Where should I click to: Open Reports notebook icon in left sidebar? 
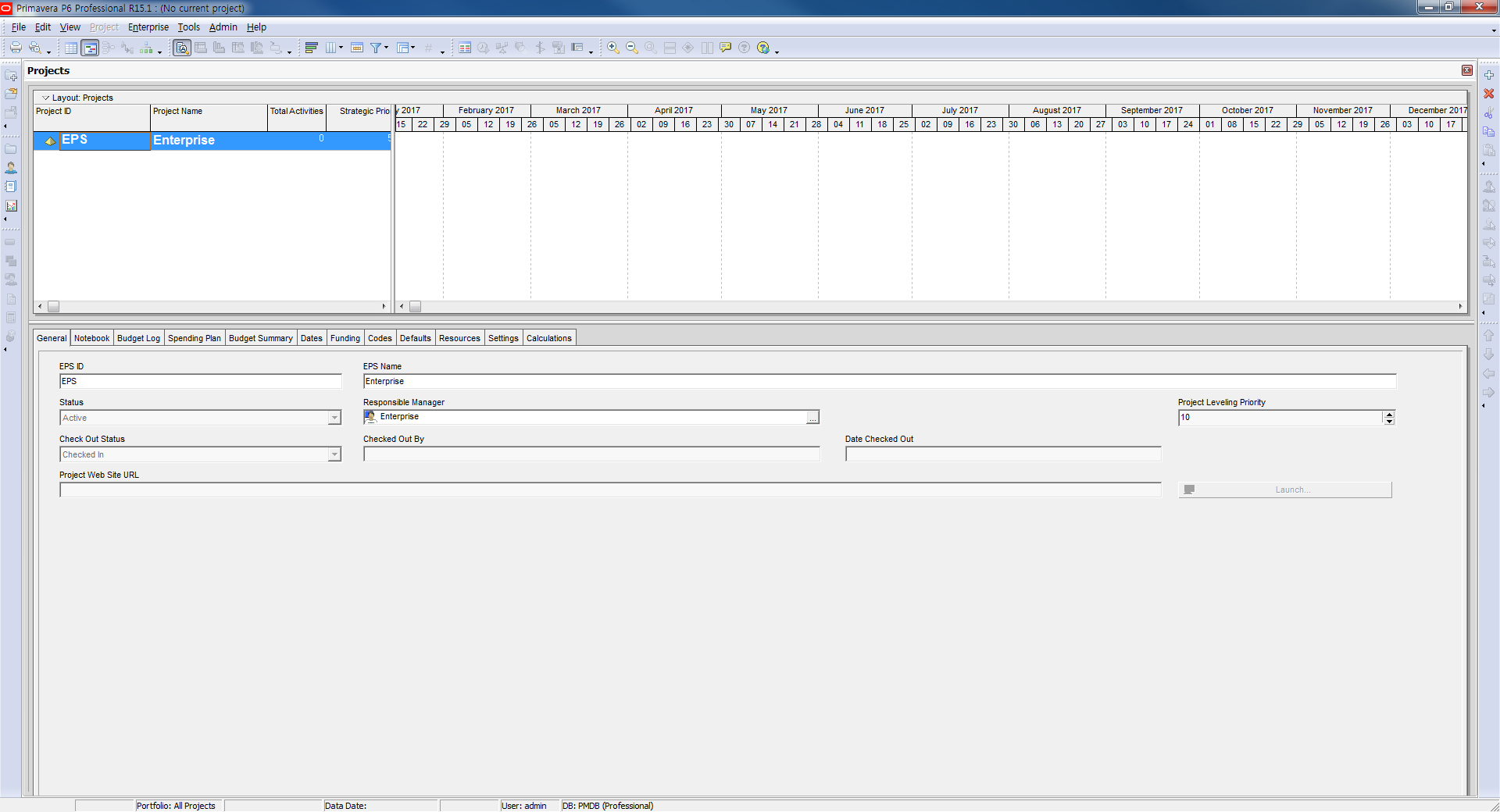tap(11, 187)
